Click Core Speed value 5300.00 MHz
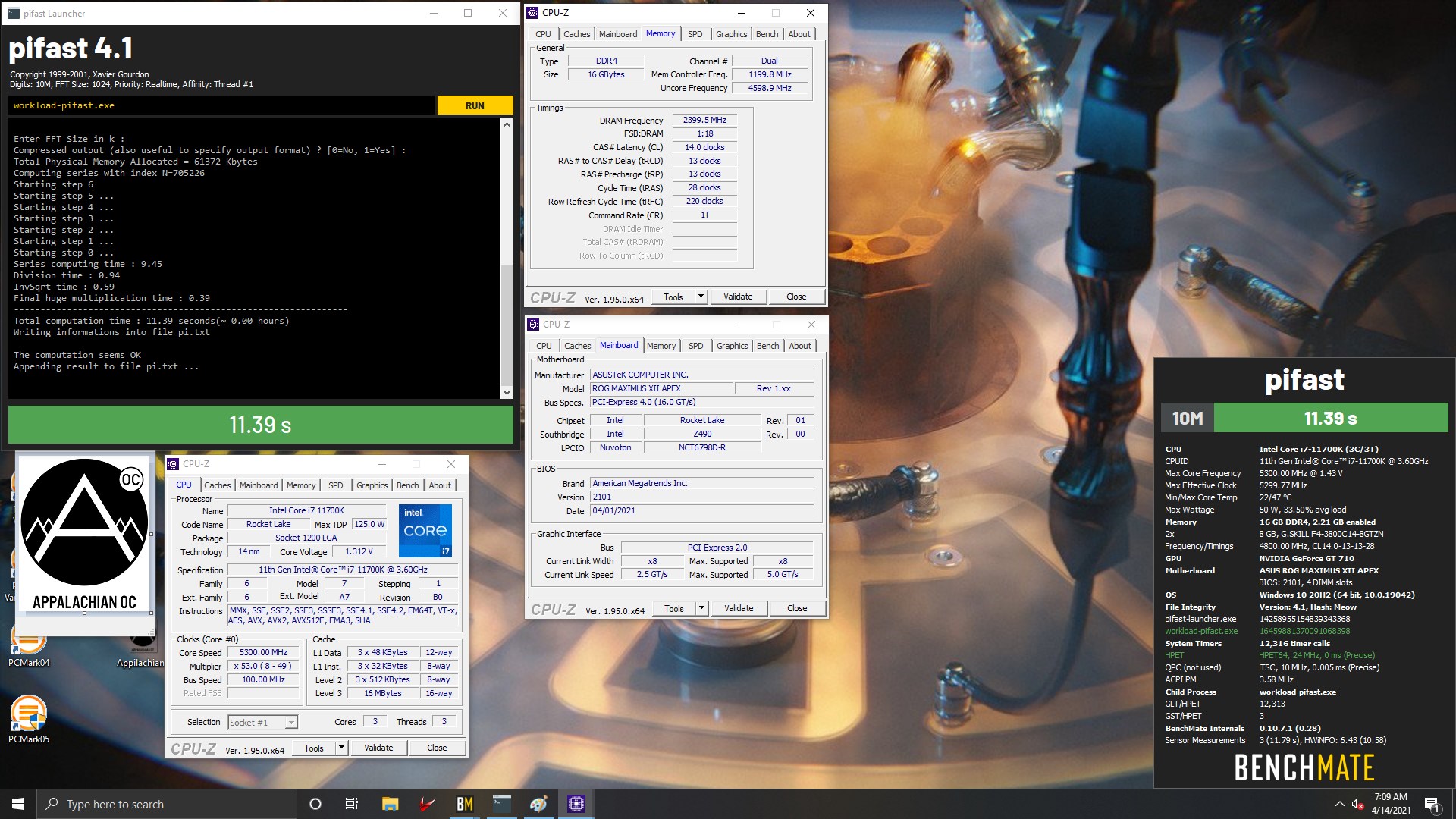 tap(264, 652)
